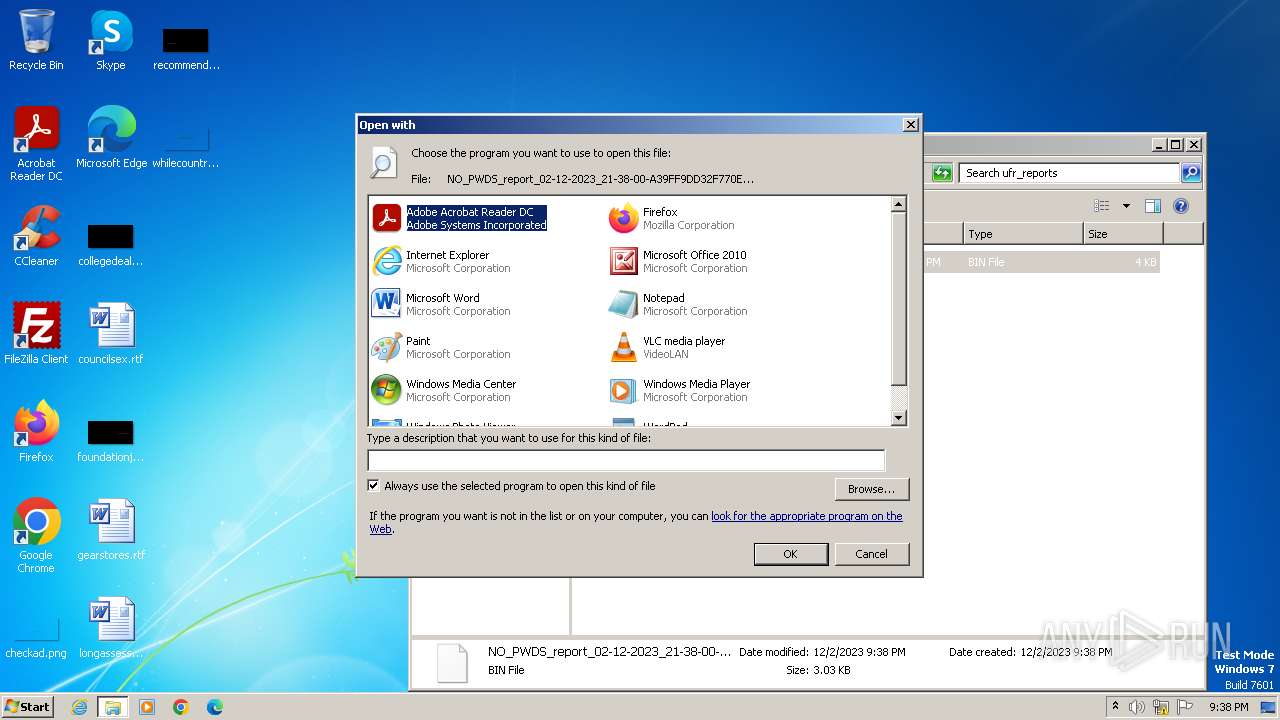Pick Windows Media Player from list
The height and width of the screenshot is (720, 1280).
[x=679, y=390]
